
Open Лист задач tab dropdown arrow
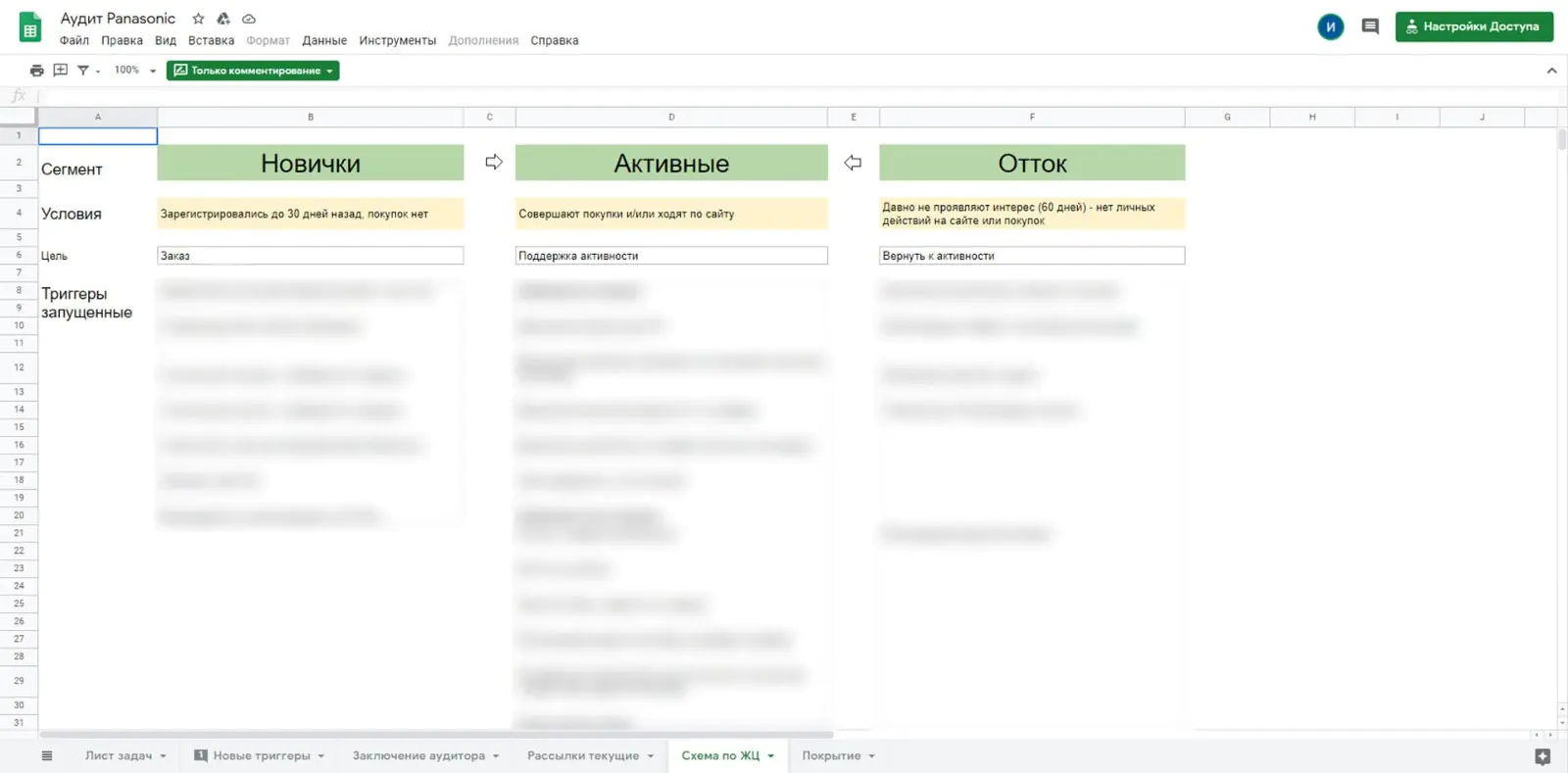164,756
